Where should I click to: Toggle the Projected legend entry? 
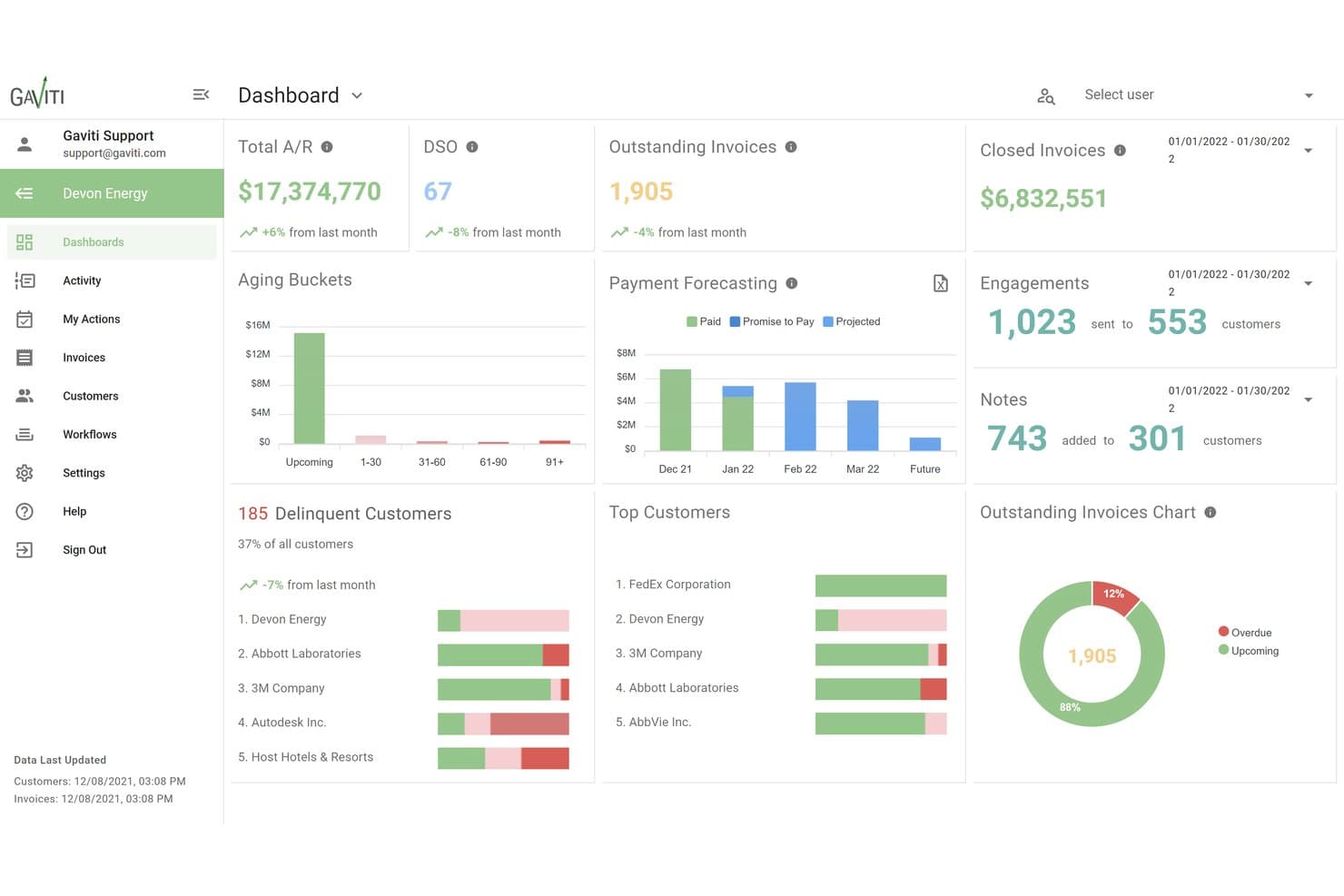tap(851, 321)
